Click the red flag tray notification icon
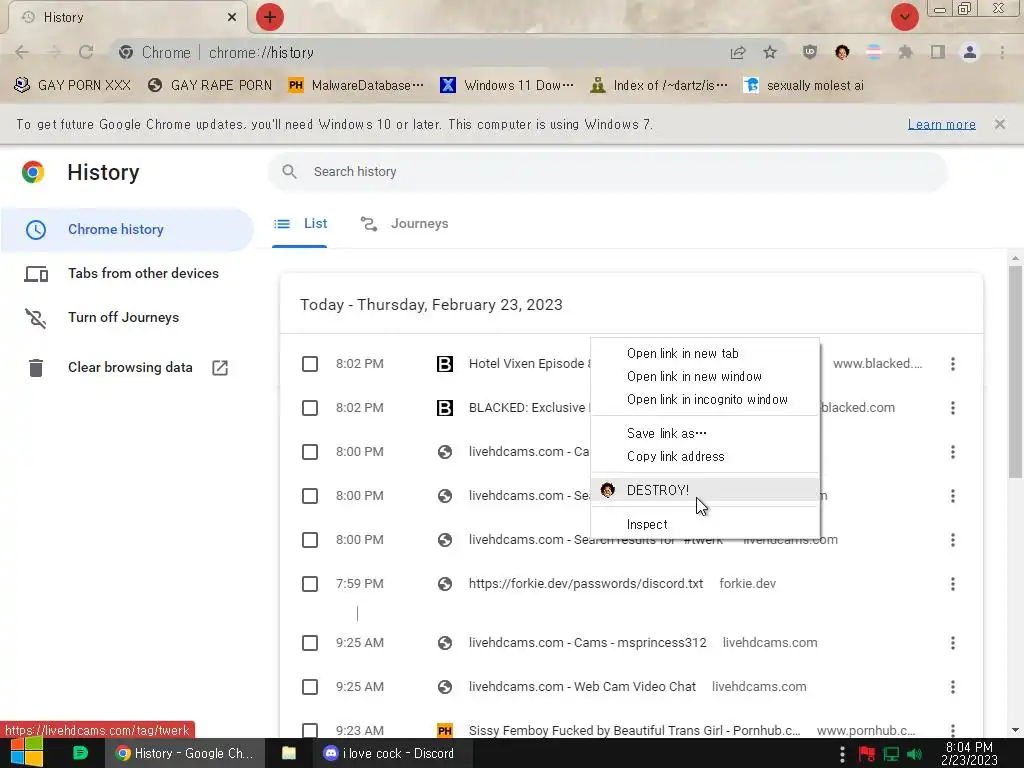Screen dimensions: 1024x768 point(867,754)
